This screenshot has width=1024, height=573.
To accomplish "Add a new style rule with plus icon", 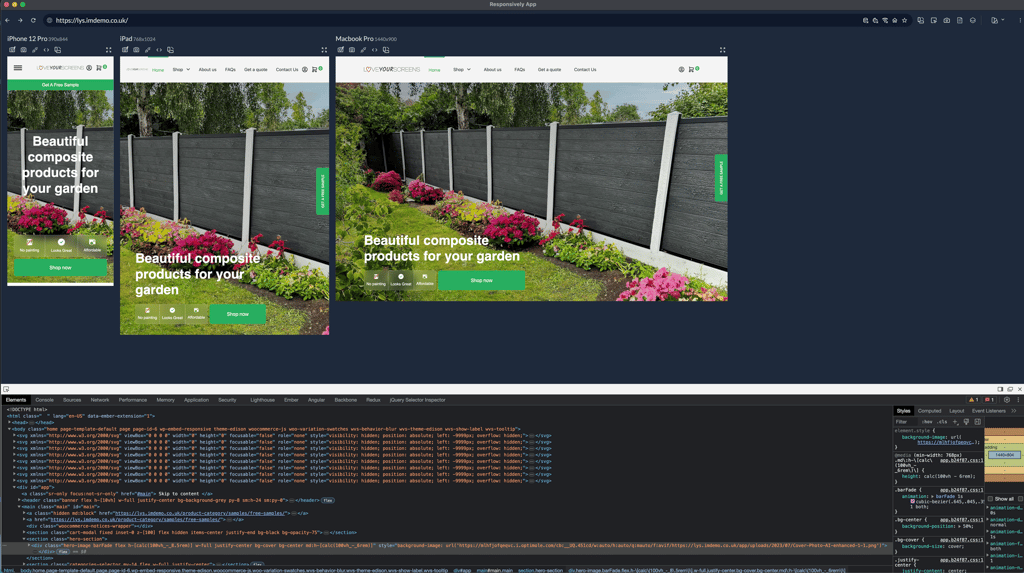I will pyautogui.click(x=955, y=422).
